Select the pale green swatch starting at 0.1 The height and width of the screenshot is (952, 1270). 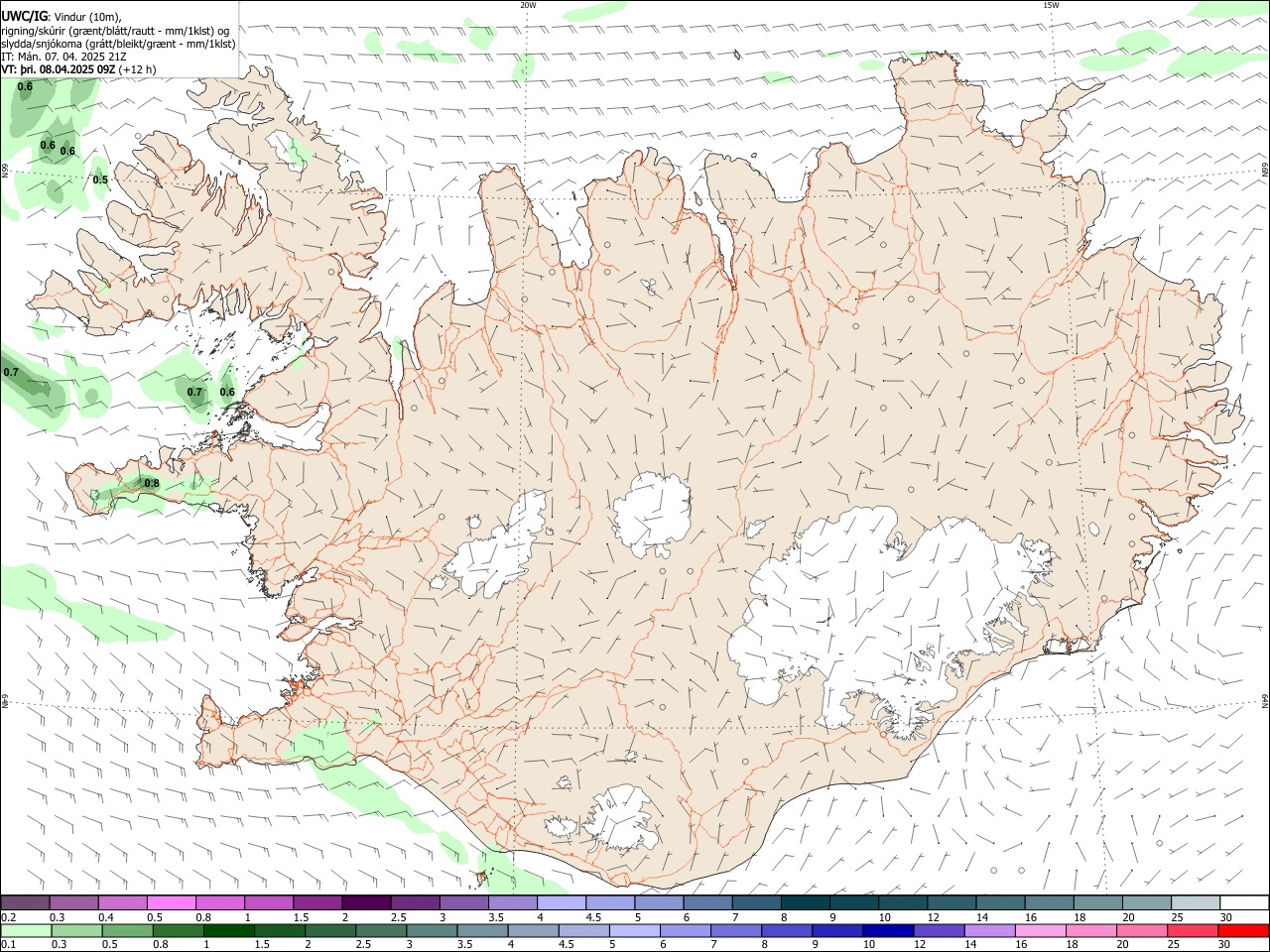26,931
